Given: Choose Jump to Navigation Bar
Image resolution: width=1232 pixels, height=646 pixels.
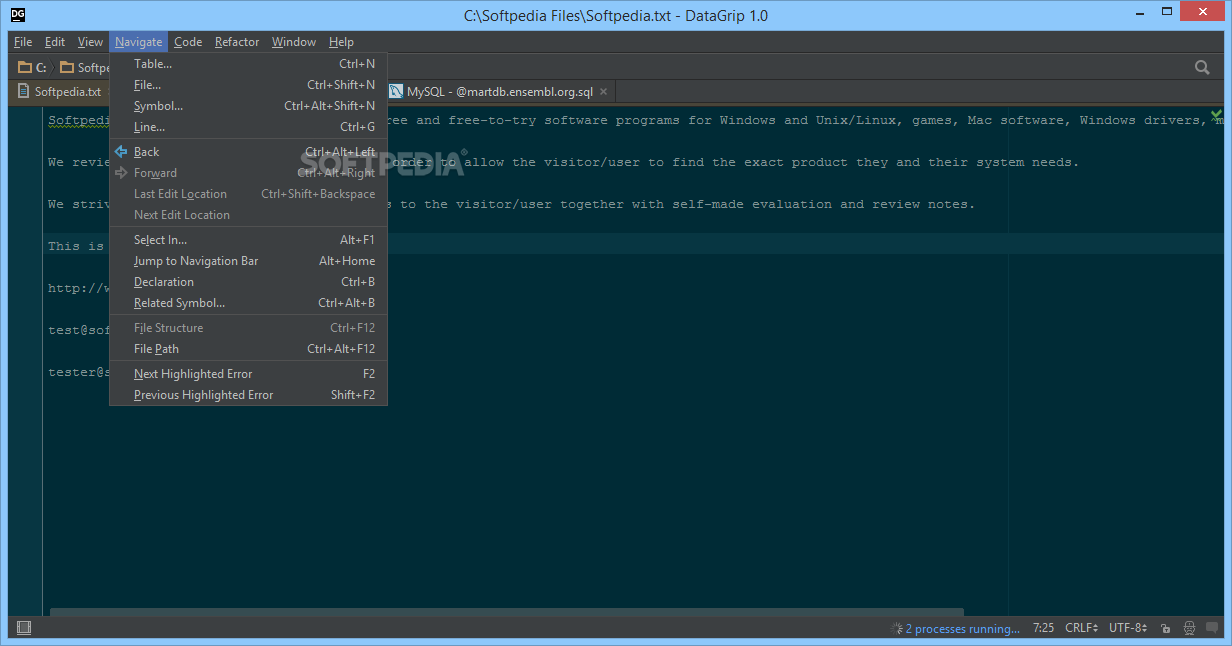Looking at the screenshot, I should [248, 261].
